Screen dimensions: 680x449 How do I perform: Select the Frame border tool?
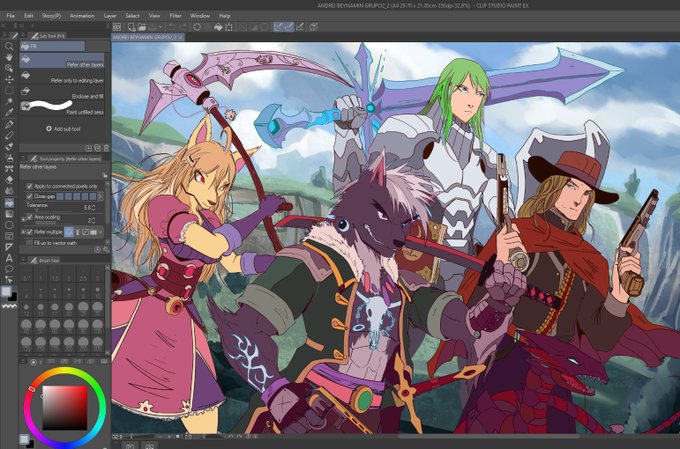tap(9, 236)
